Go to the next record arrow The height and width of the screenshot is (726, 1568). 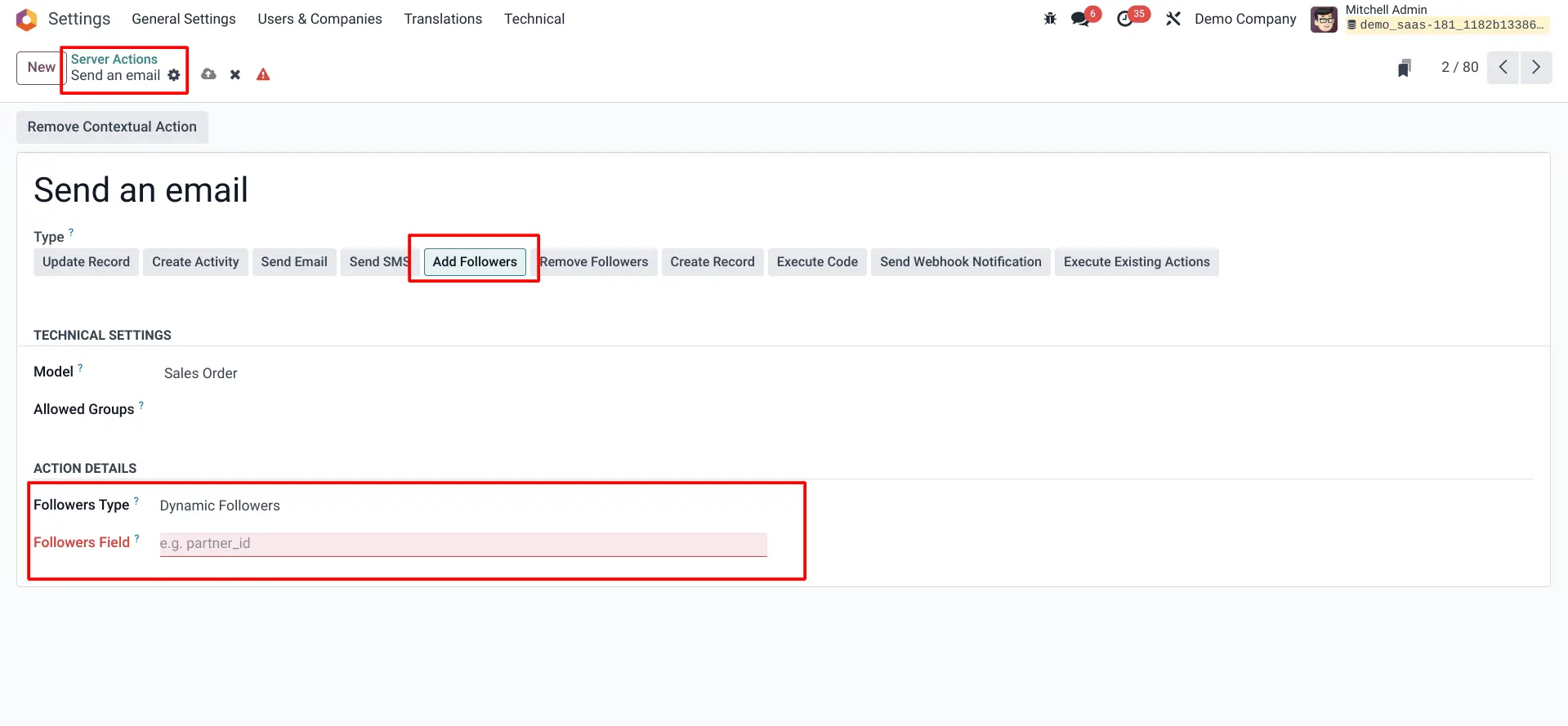[1536, 67]
